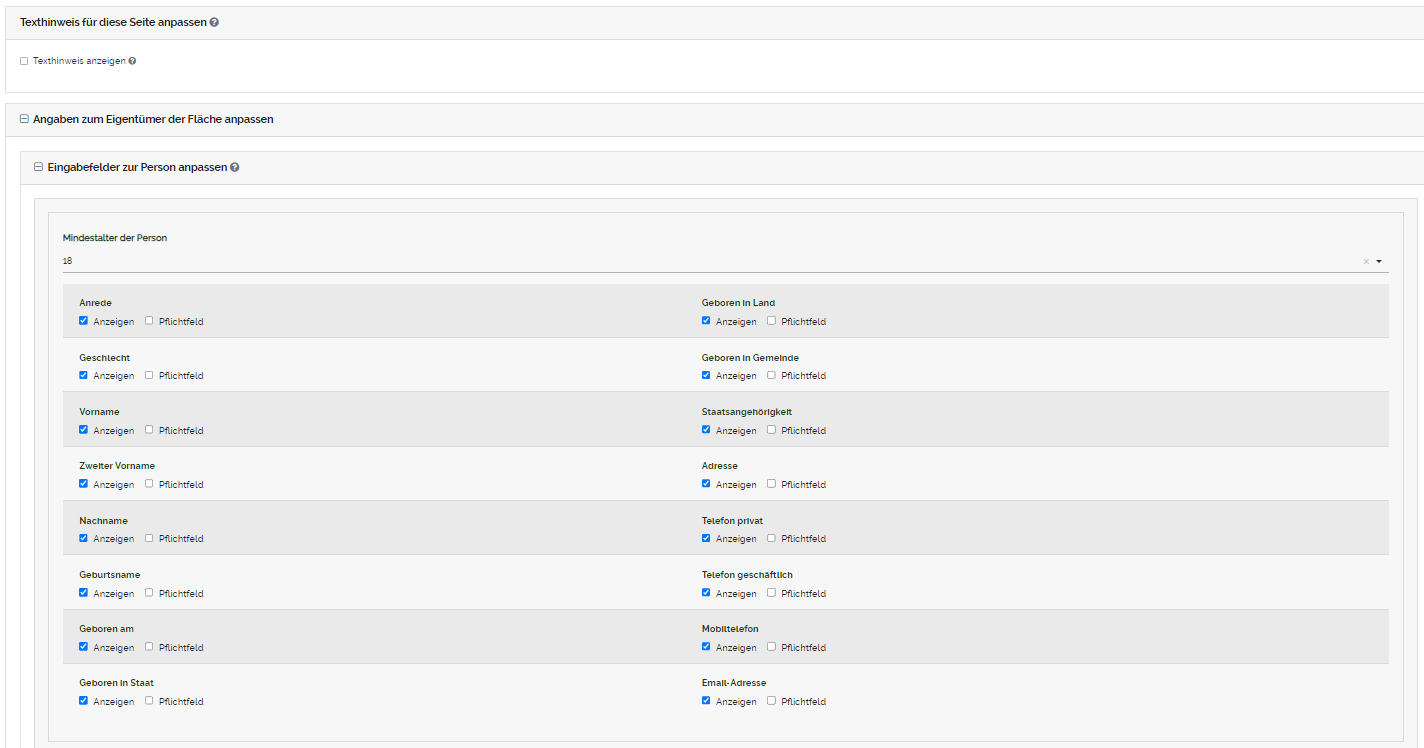Enable the Texthinweis anzeigen checkbox
1424x748 pixels.
pos(24,61)
